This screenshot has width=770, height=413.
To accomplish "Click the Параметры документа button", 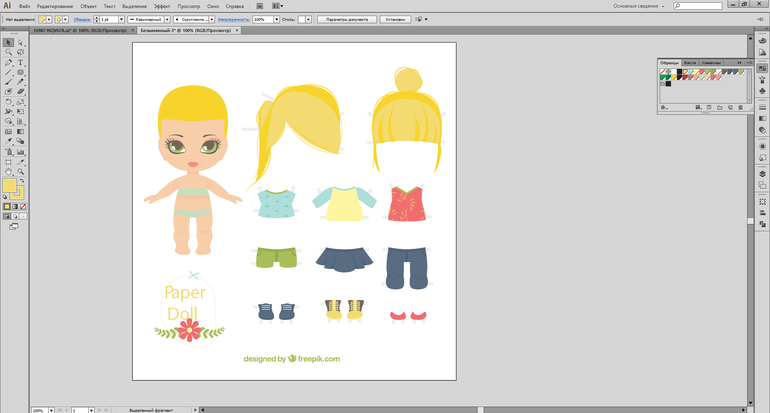I will (x=346, y=19).
